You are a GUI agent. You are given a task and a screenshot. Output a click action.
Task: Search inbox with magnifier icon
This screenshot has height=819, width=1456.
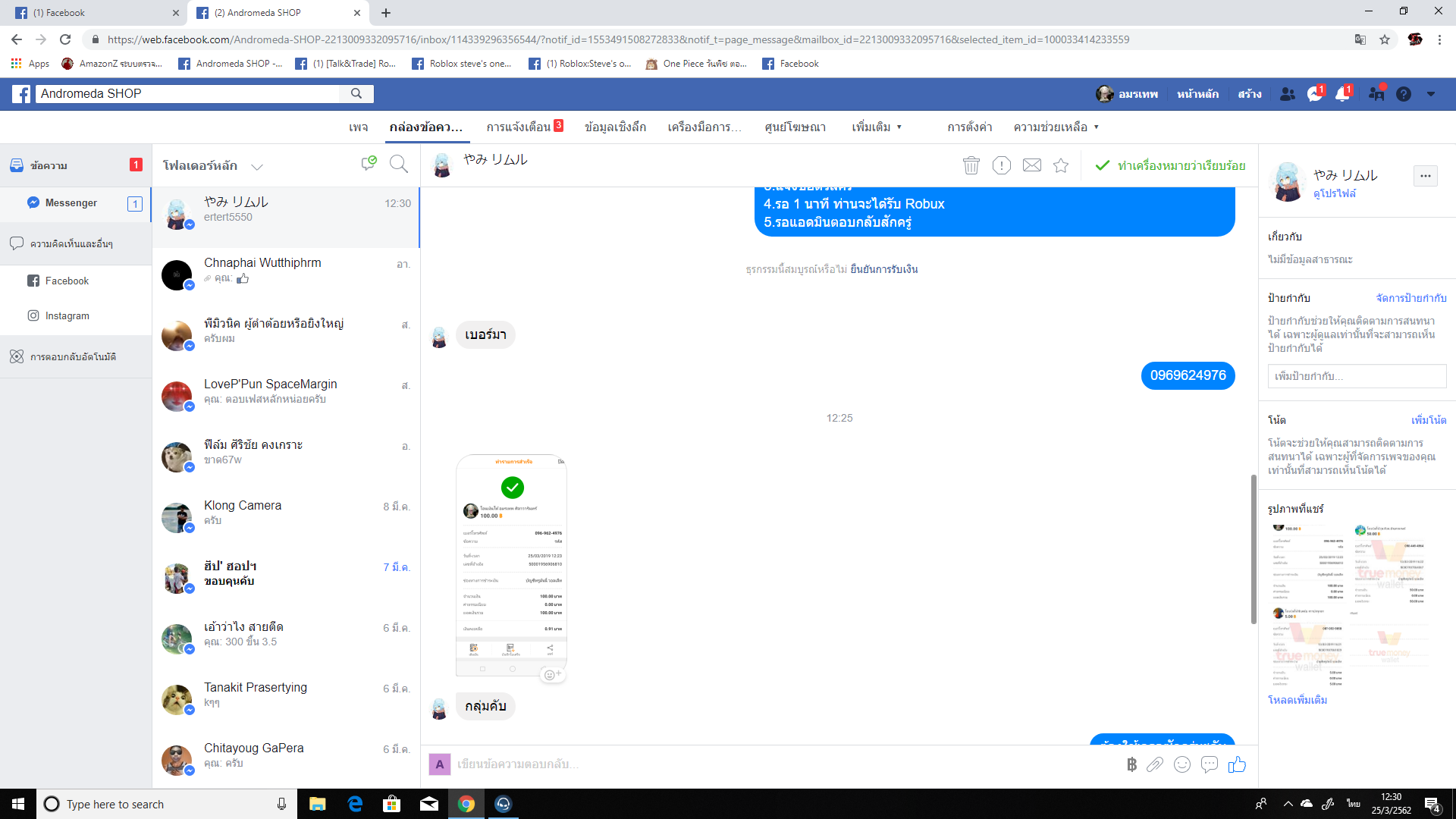[x=399, y=164]
